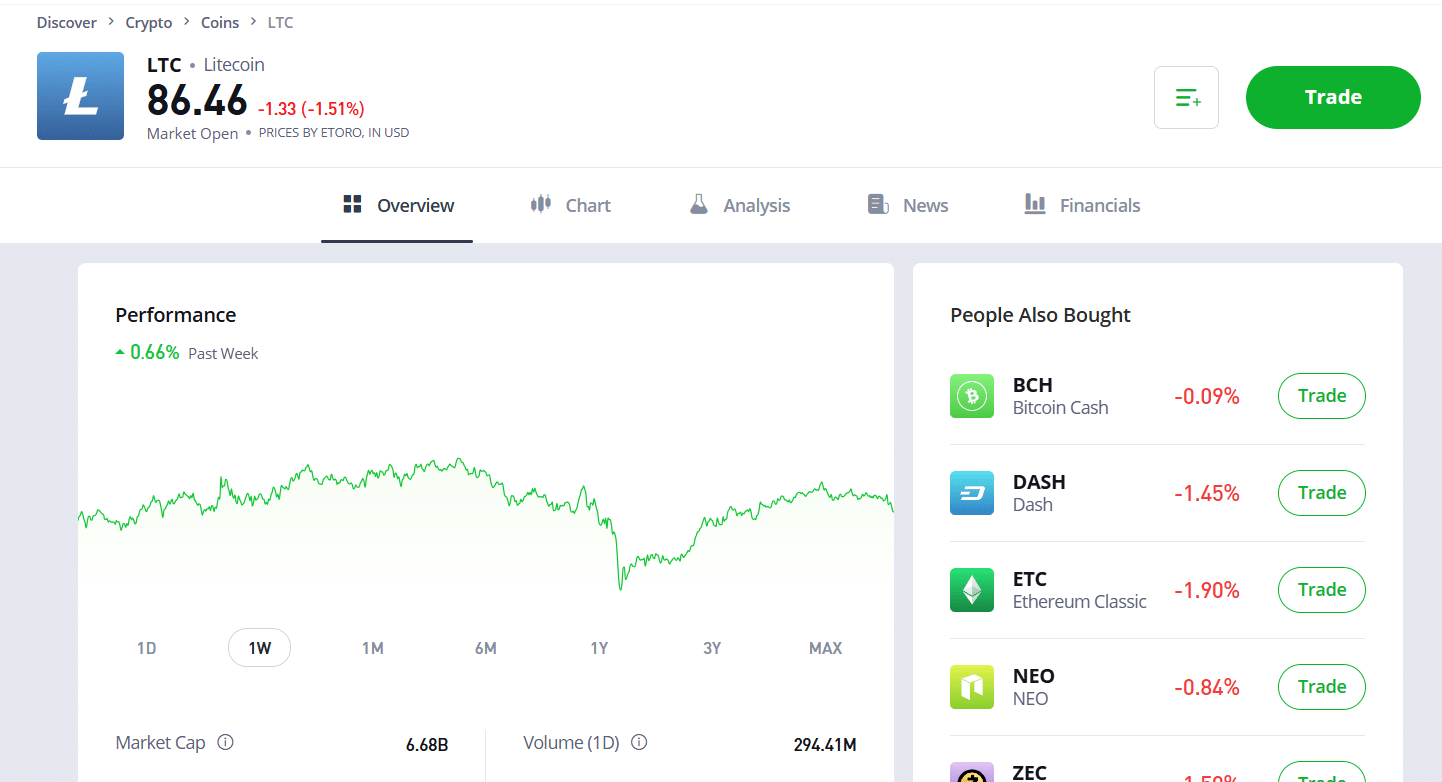1442x782 pixels.
Task: Select the 1D performance range
Action: (147, 648)
